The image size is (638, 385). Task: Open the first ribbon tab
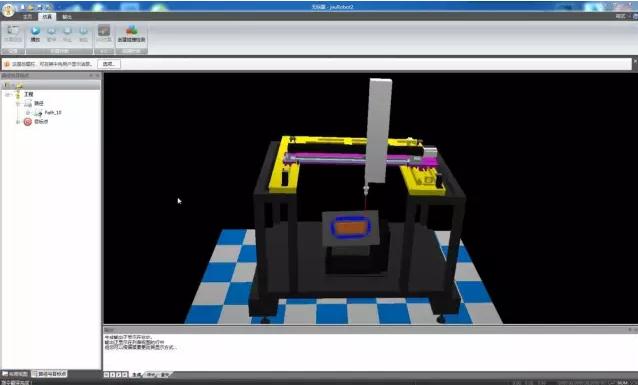click(x=27, y=17)
